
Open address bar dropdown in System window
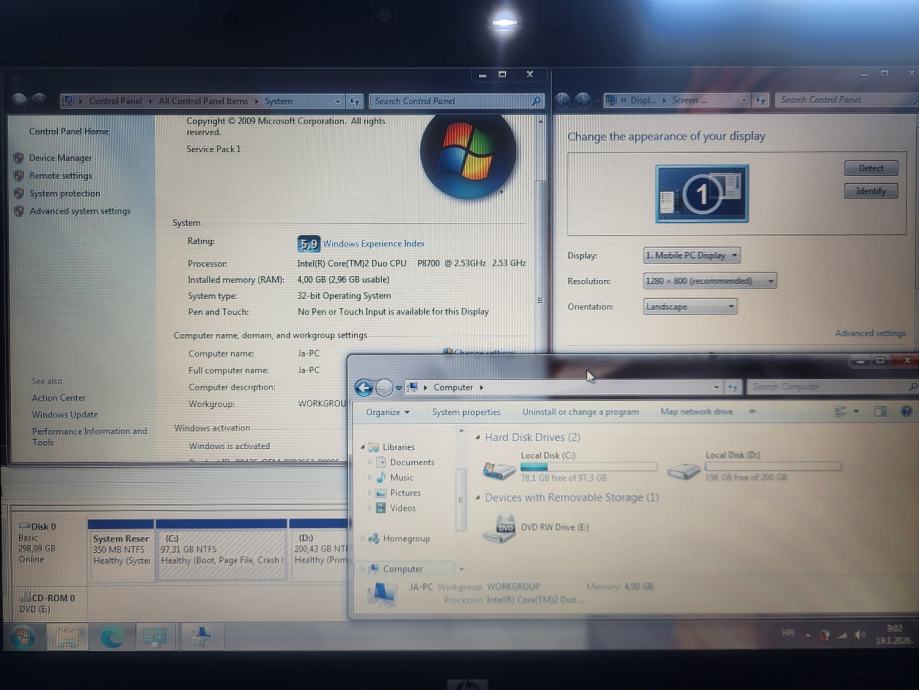tap(338, 101)
